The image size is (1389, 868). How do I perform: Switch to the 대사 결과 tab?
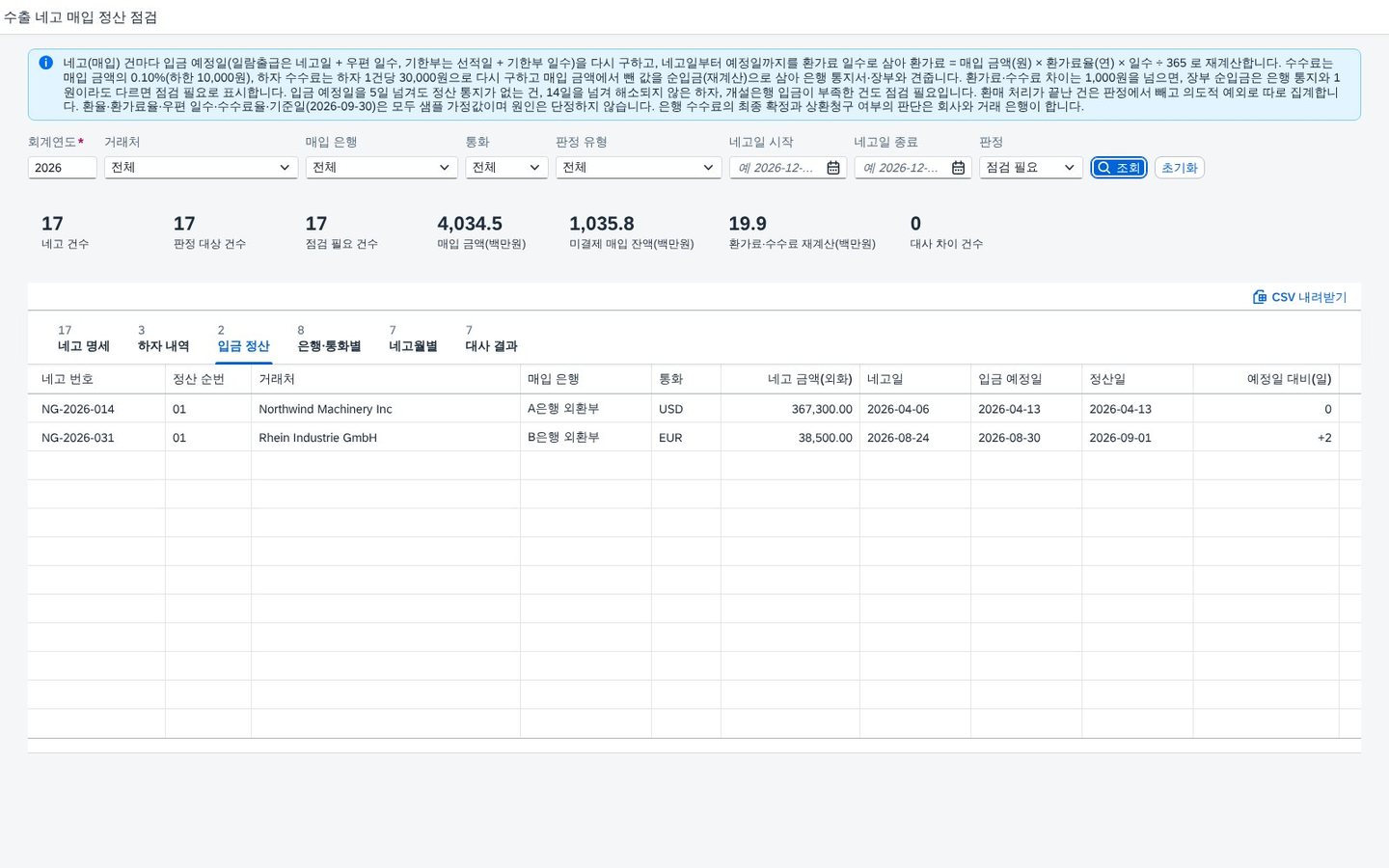point(491,339)
